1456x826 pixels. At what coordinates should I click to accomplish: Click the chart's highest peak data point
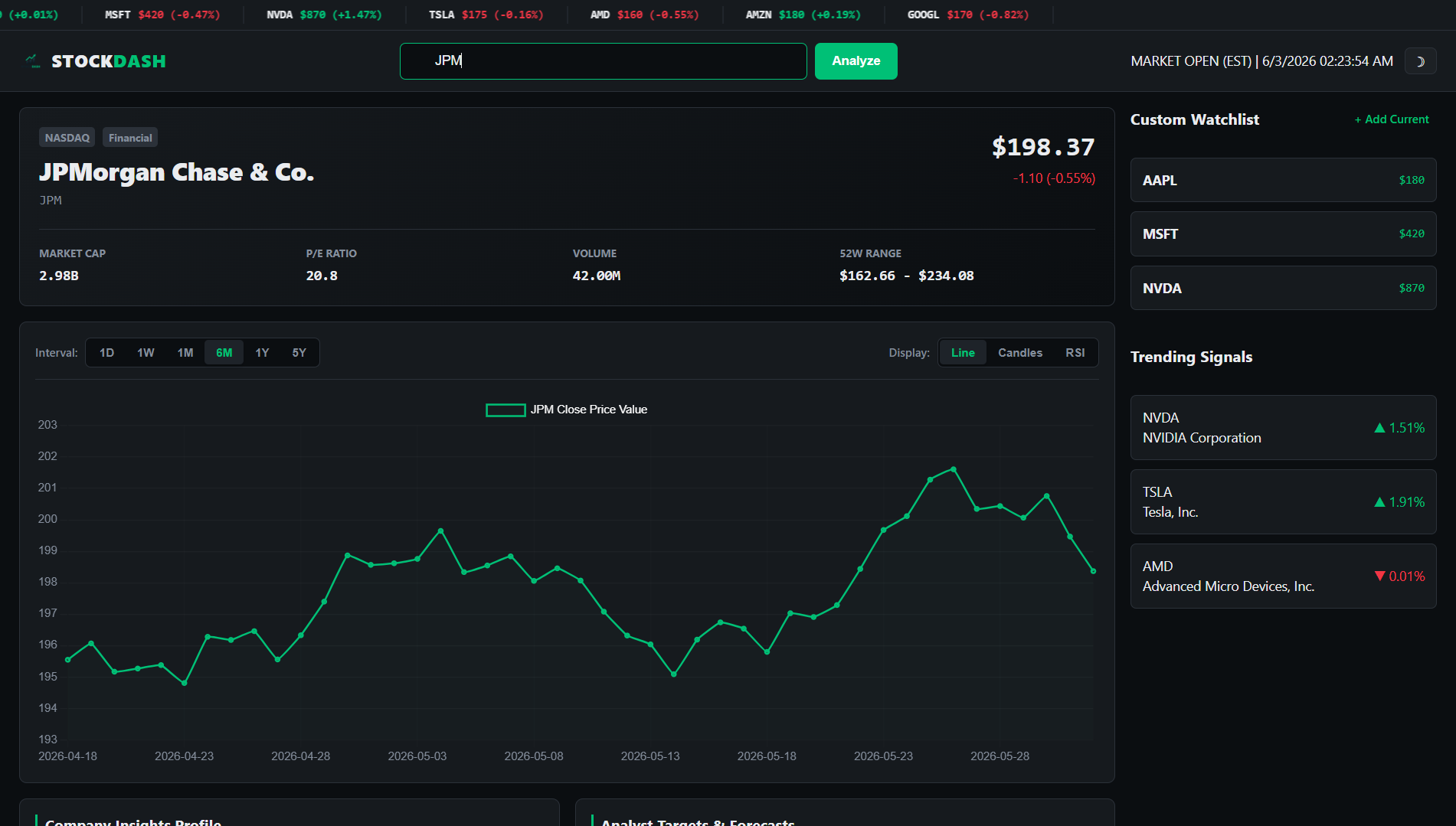(954, 469)
